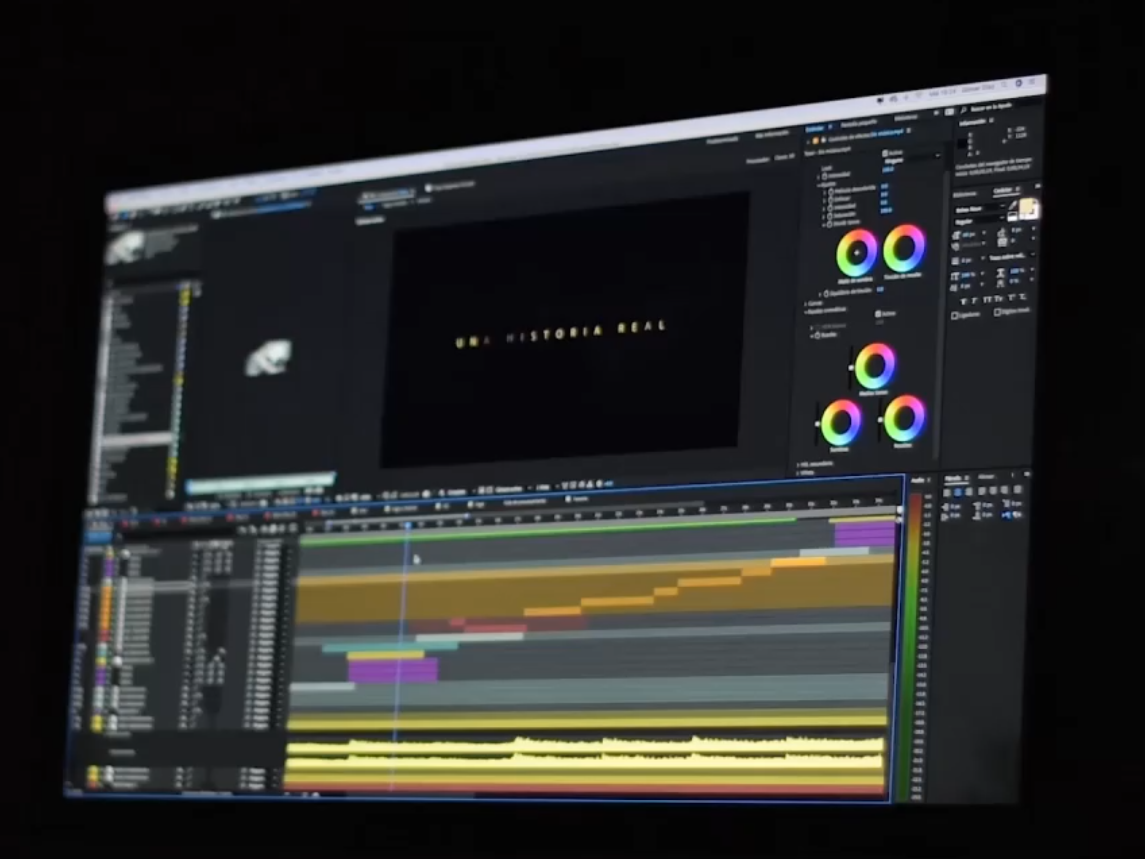
Task: Enable the Ligaduras checkbox
Action: click(x=954, y=315)
